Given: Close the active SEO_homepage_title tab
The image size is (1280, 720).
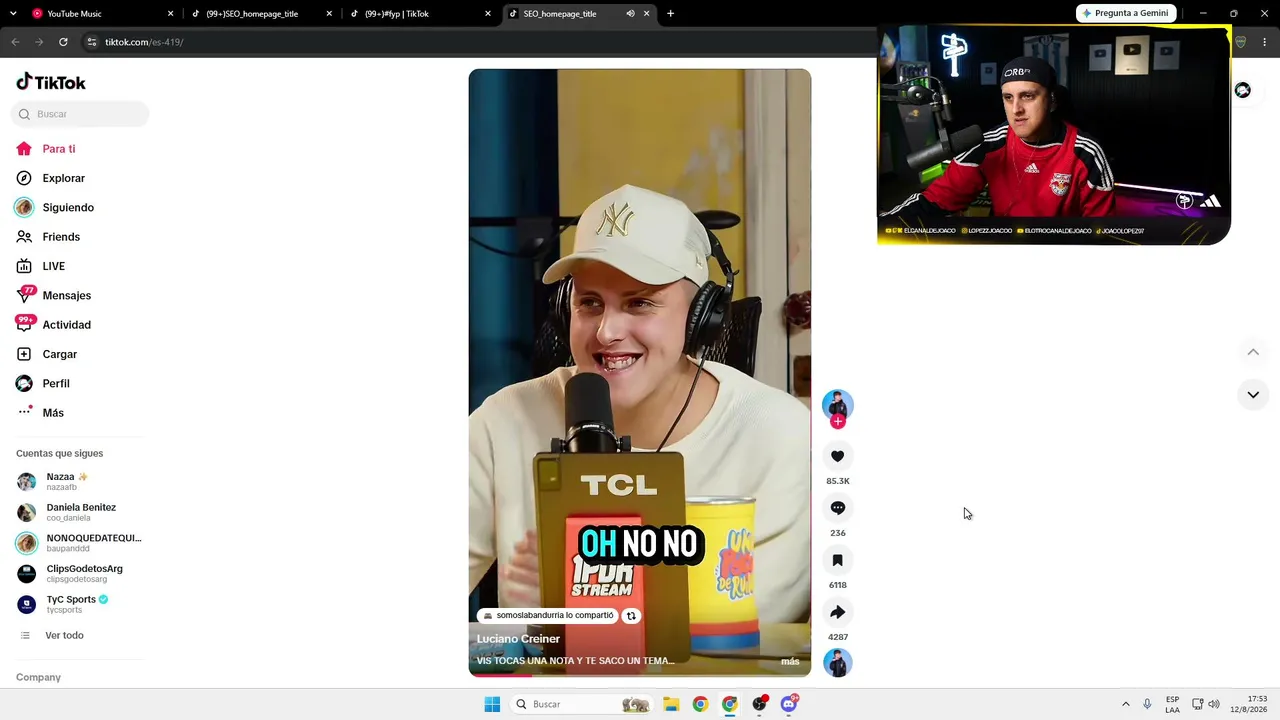Looking at the screenshot, I should [x=646, y=14].
